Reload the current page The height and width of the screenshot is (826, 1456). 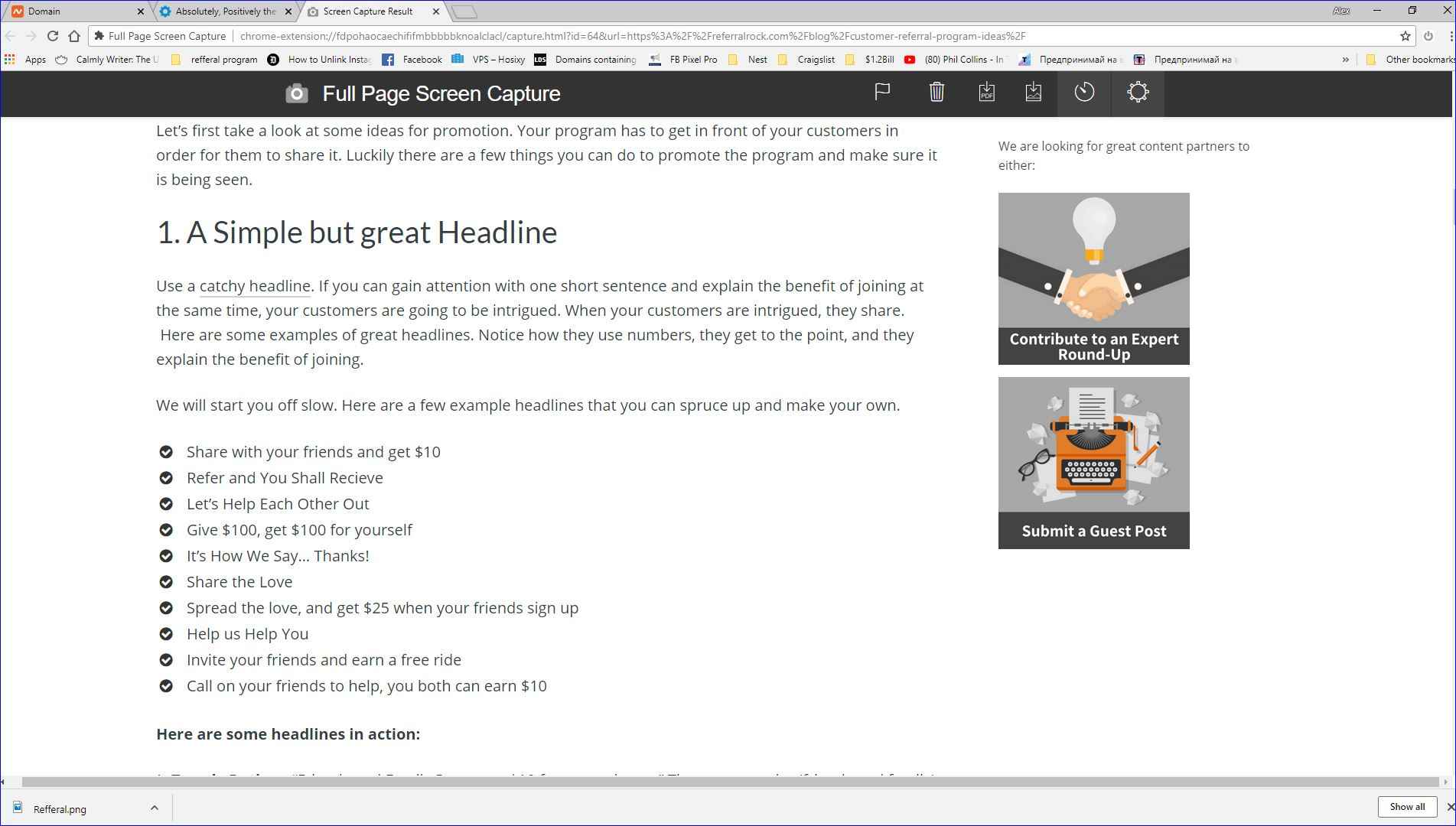[52, 36]
